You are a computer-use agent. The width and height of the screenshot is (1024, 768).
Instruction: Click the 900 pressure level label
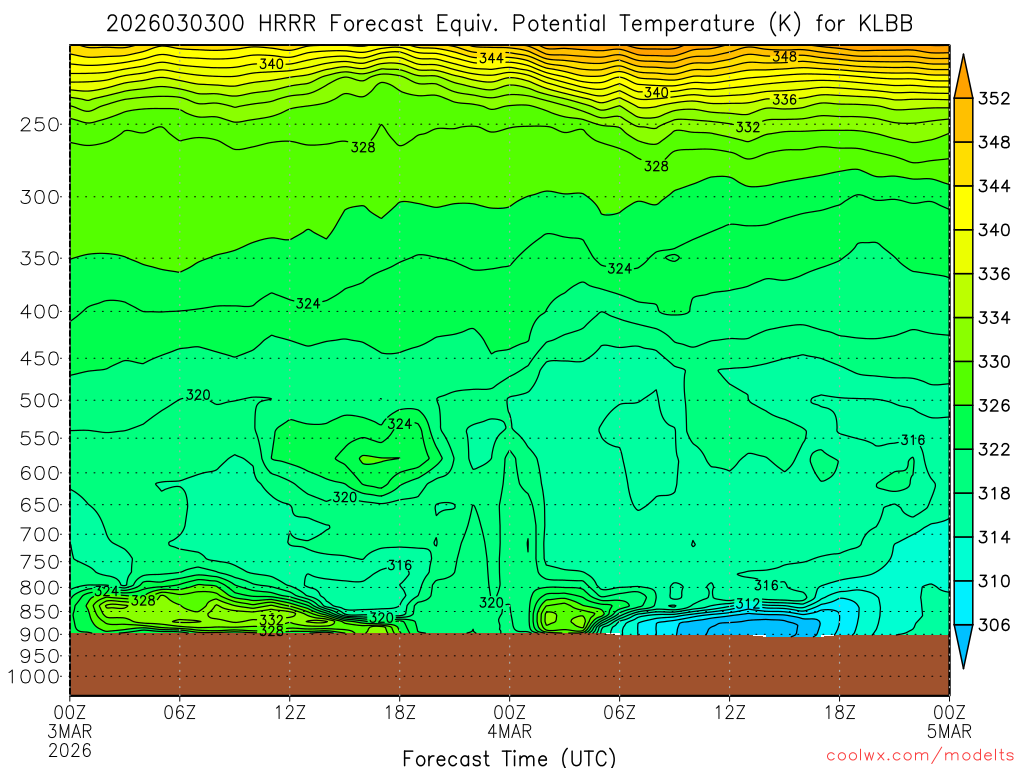pyautogui.click(x=40, y=635)
